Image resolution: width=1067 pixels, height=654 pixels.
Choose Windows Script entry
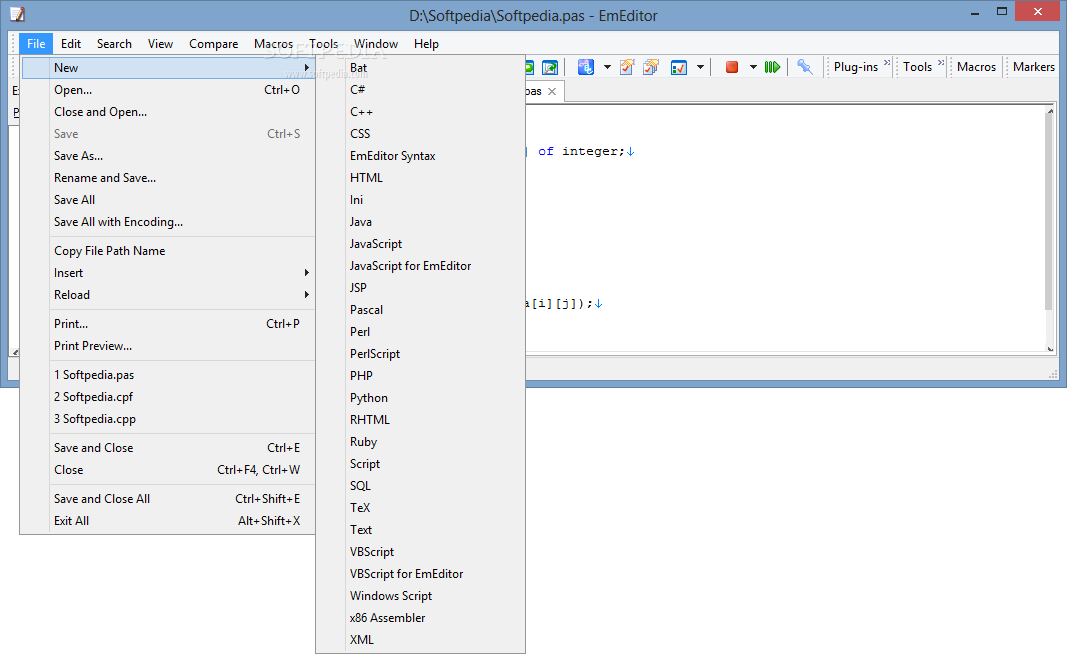[421, 595]
